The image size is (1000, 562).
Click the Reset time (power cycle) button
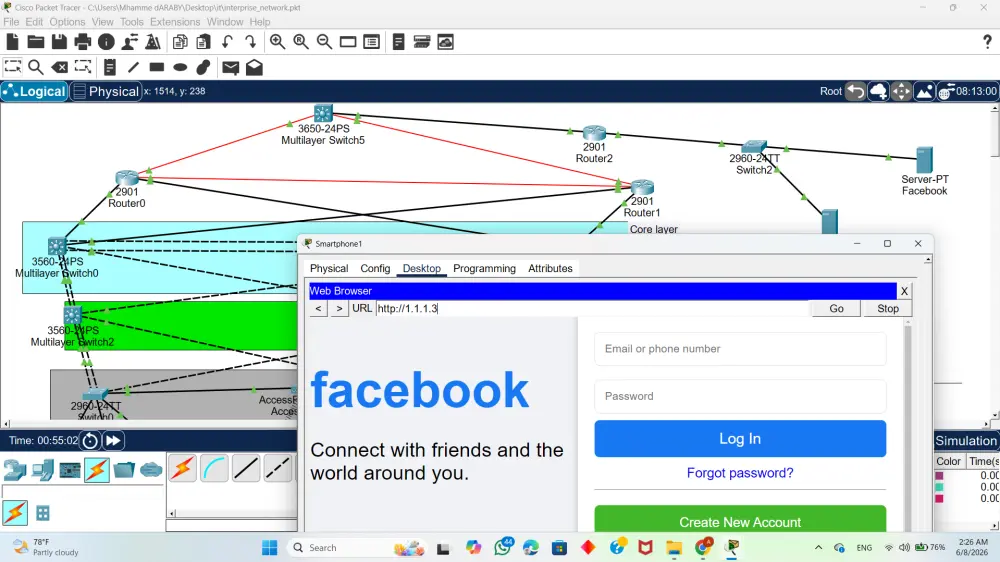point(91,440)
